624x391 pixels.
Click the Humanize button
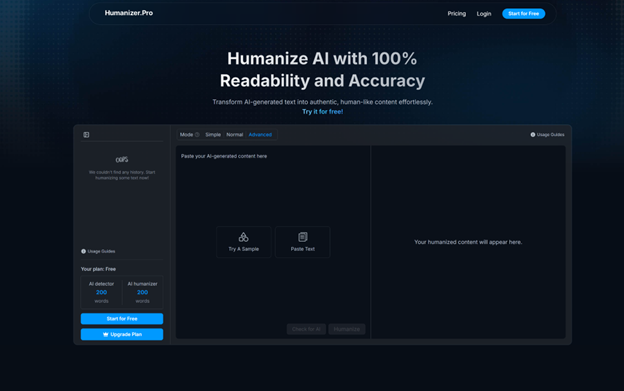(x=347, y=329)
